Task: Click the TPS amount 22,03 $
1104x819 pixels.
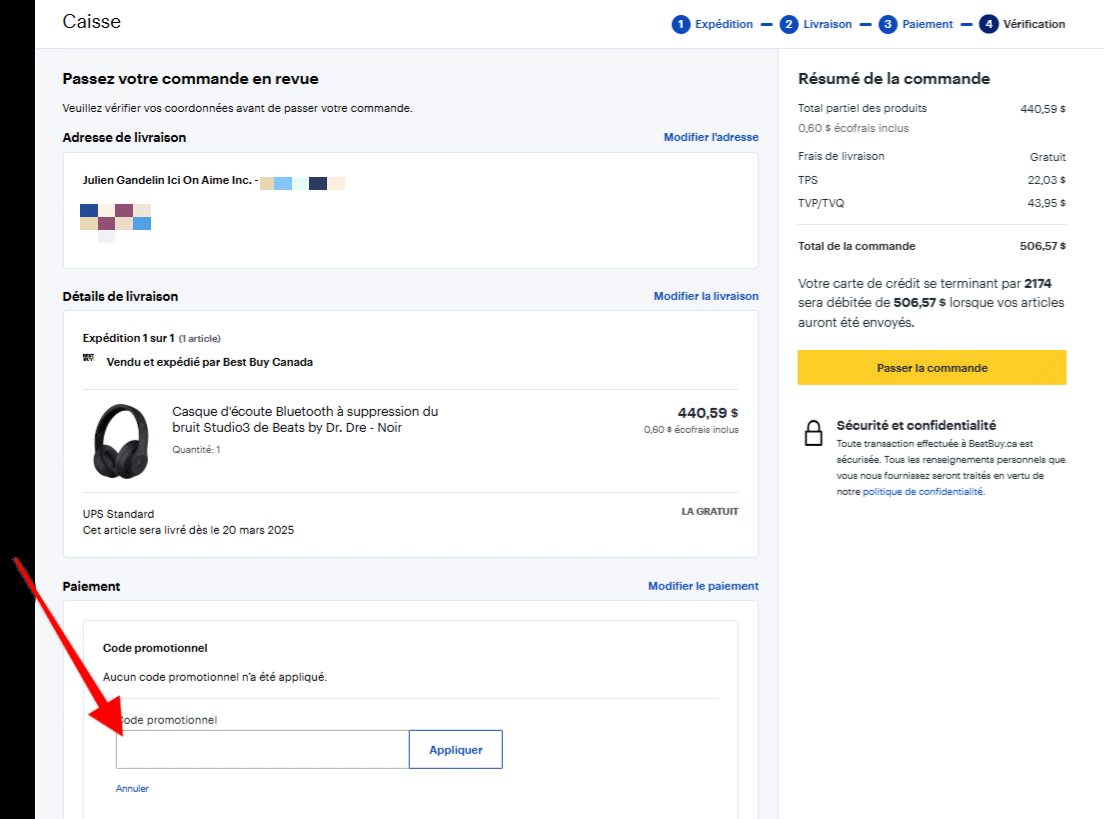Action: tap(1046, 180)
